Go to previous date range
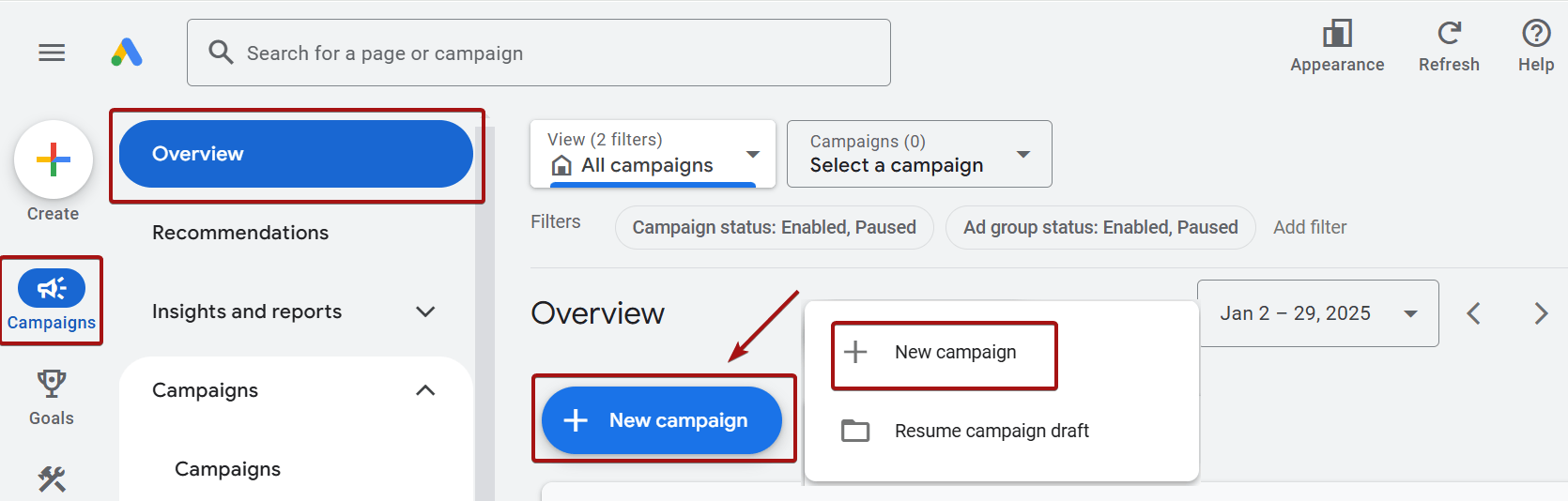This screenshot has height=501, width=1568. pos(1474,313)
